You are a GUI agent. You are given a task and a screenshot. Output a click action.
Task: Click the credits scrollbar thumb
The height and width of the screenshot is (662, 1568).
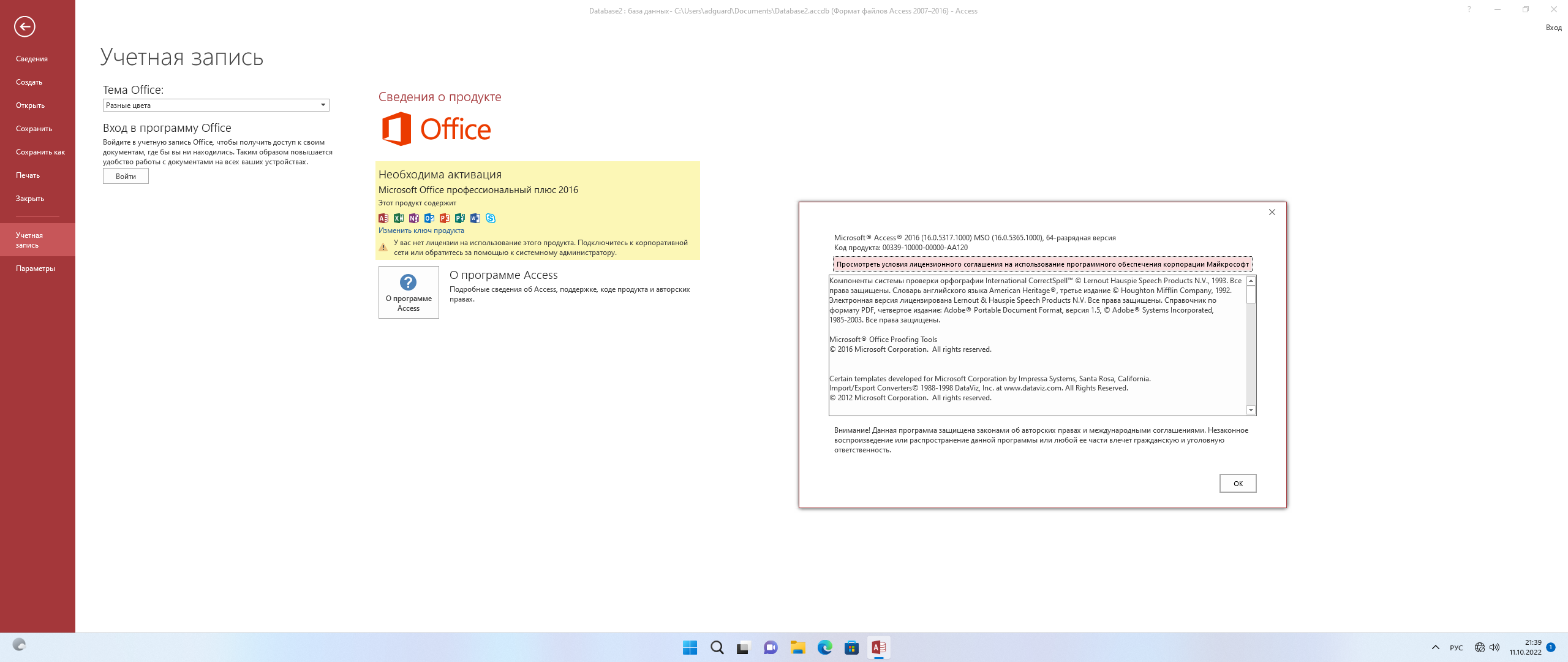tap(1251, 295)
